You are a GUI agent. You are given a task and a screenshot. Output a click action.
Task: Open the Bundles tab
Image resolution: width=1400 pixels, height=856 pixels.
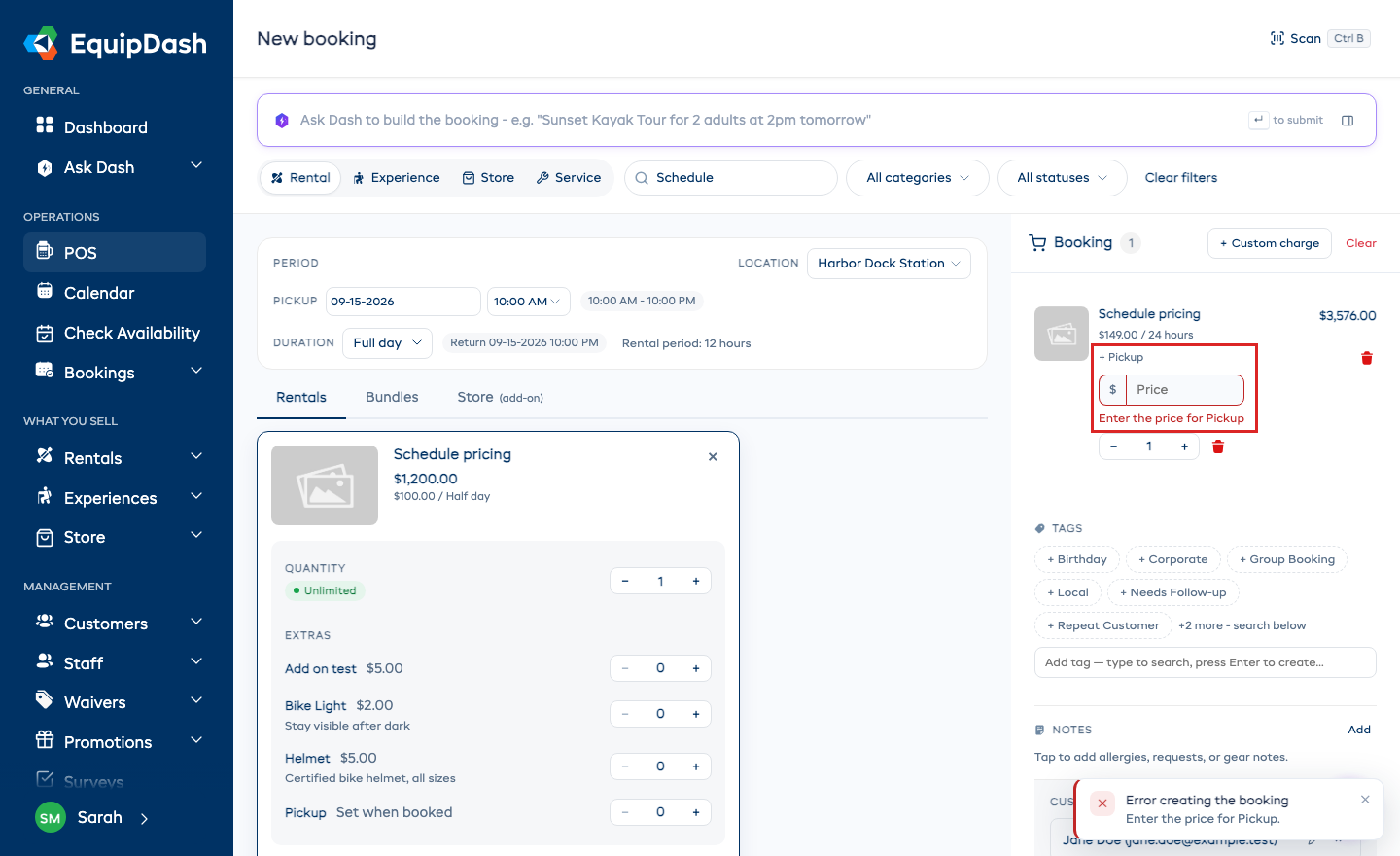(392, 397)
